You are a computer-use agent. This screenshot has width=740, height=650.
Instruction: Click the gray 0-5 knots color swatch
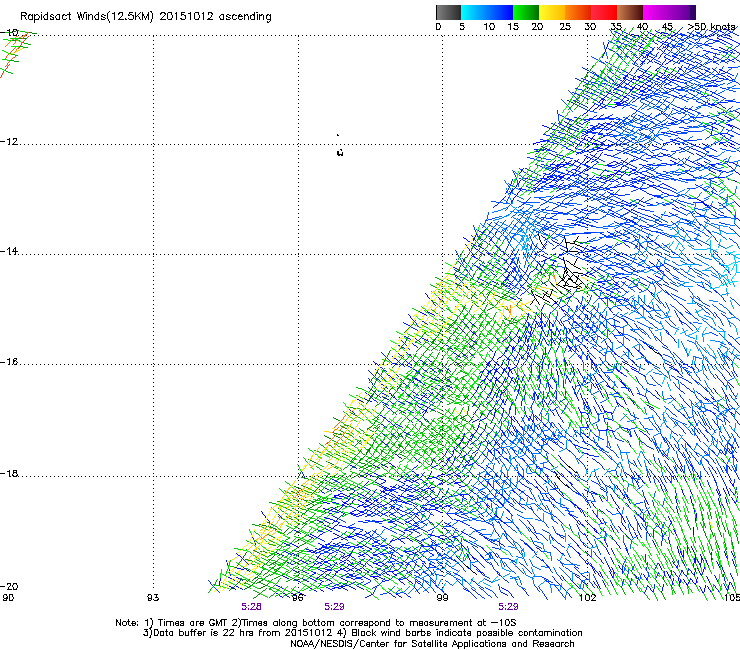[x=448, y=12]
